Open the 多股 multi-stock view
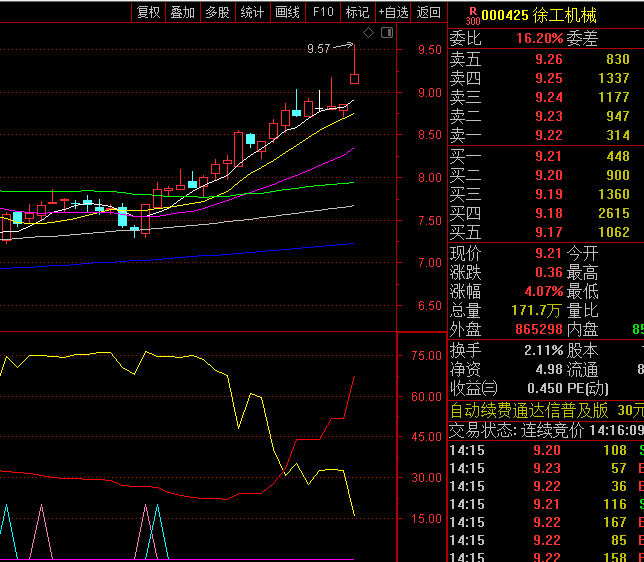The width and height of the screenshot is (644, 562). pos(217,12)
